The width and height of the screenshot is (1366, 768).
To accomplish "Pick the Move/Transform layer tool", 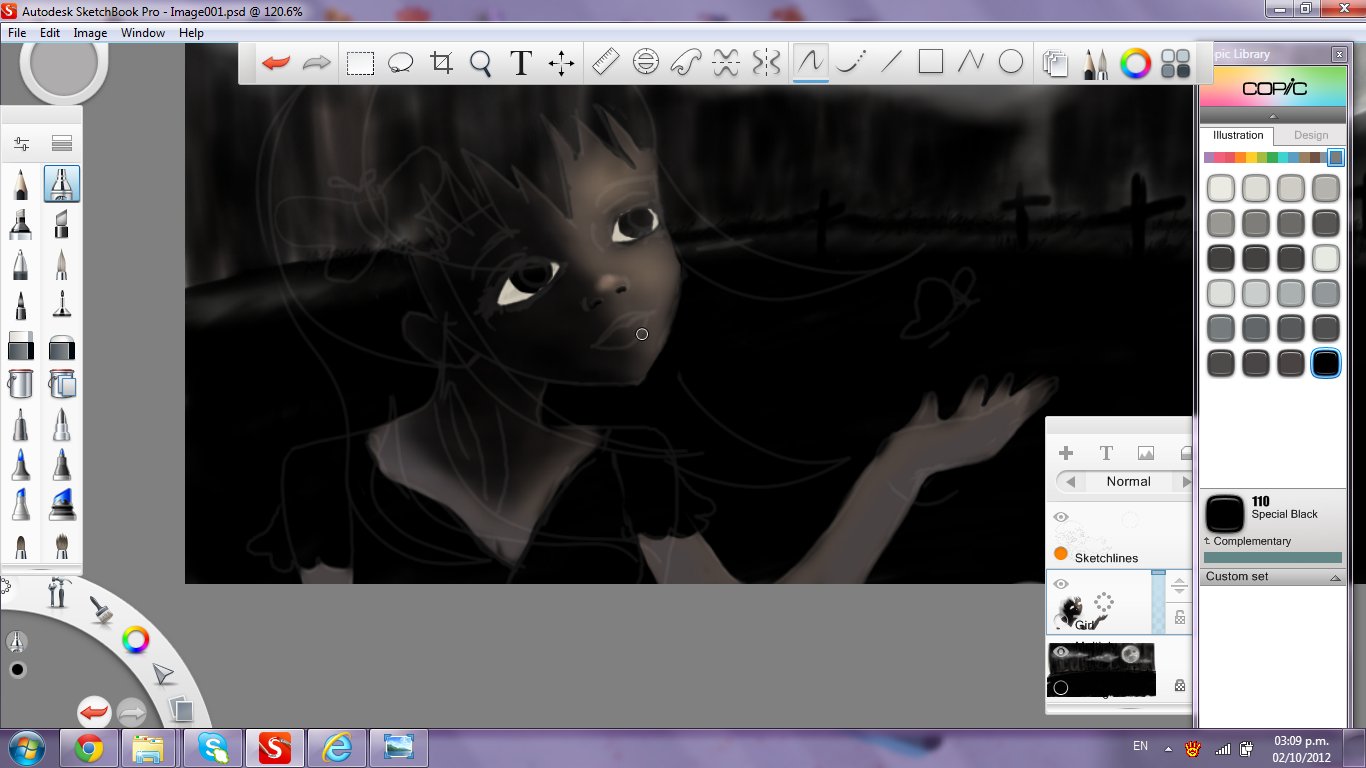I will coord(561,63).
